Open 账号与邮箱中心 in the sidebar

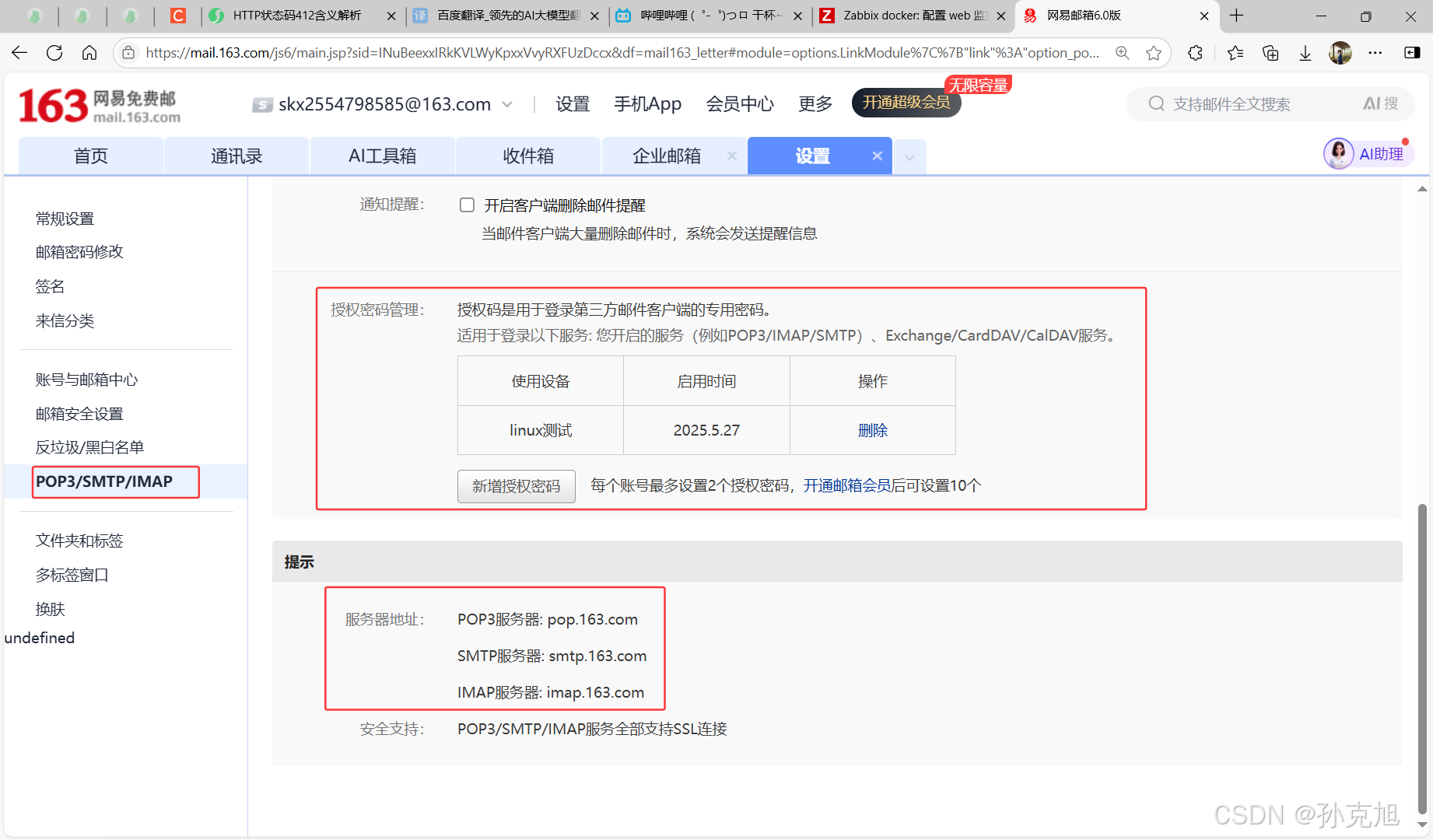[x=86, y=380]
